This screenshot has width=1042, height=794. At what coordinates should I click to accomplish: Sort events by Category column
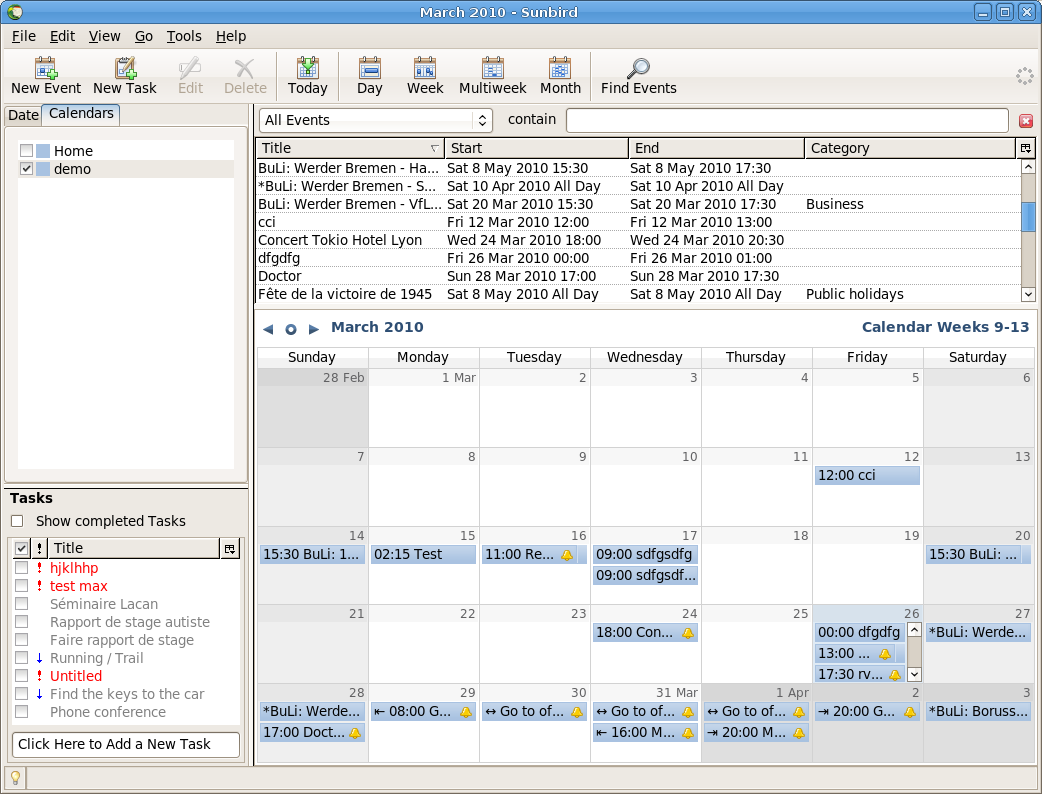[x=910, y=148]
